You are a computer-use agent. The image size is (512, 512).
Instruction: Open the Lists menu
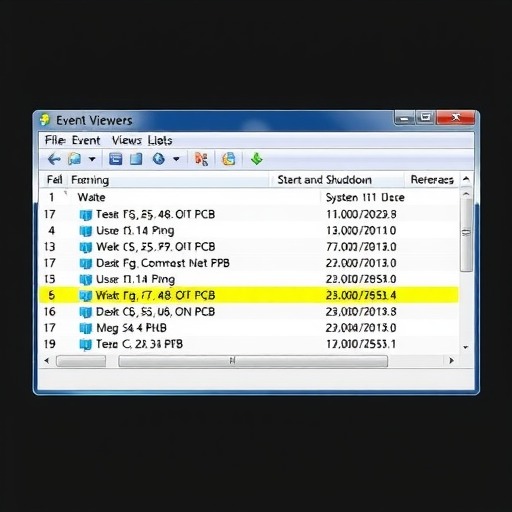tap(160, 140)
